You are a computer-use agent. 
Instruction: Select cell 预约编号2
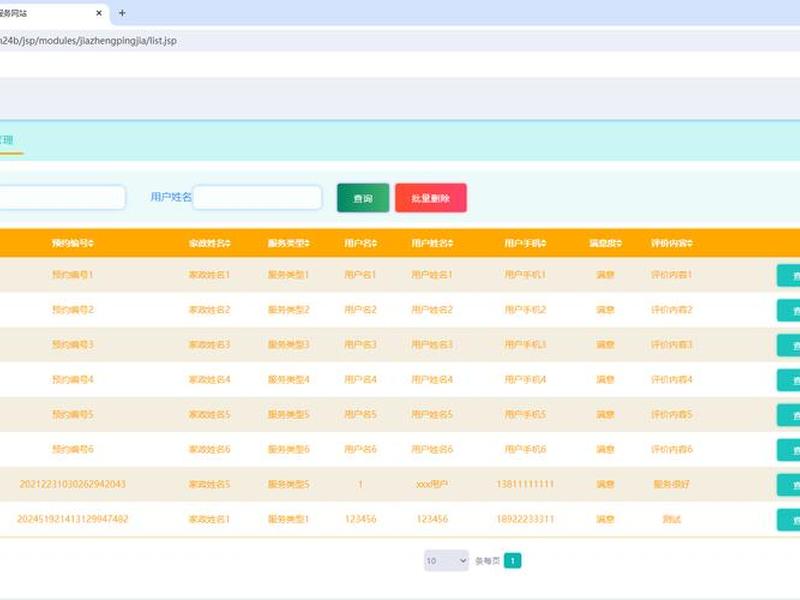[x=72, y=310]
